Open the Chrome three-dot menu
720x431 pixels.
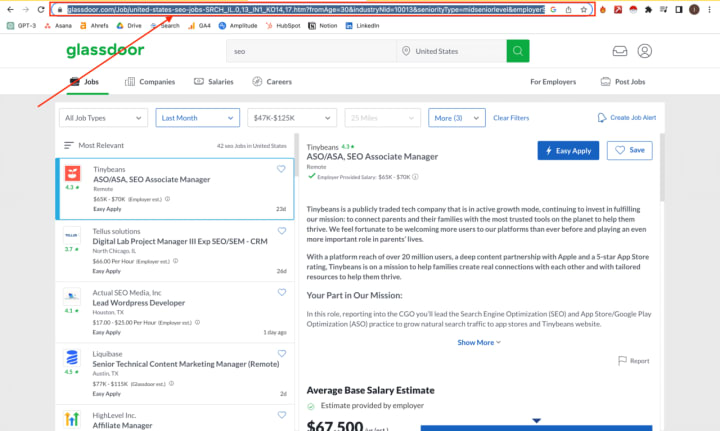[709, 9]
